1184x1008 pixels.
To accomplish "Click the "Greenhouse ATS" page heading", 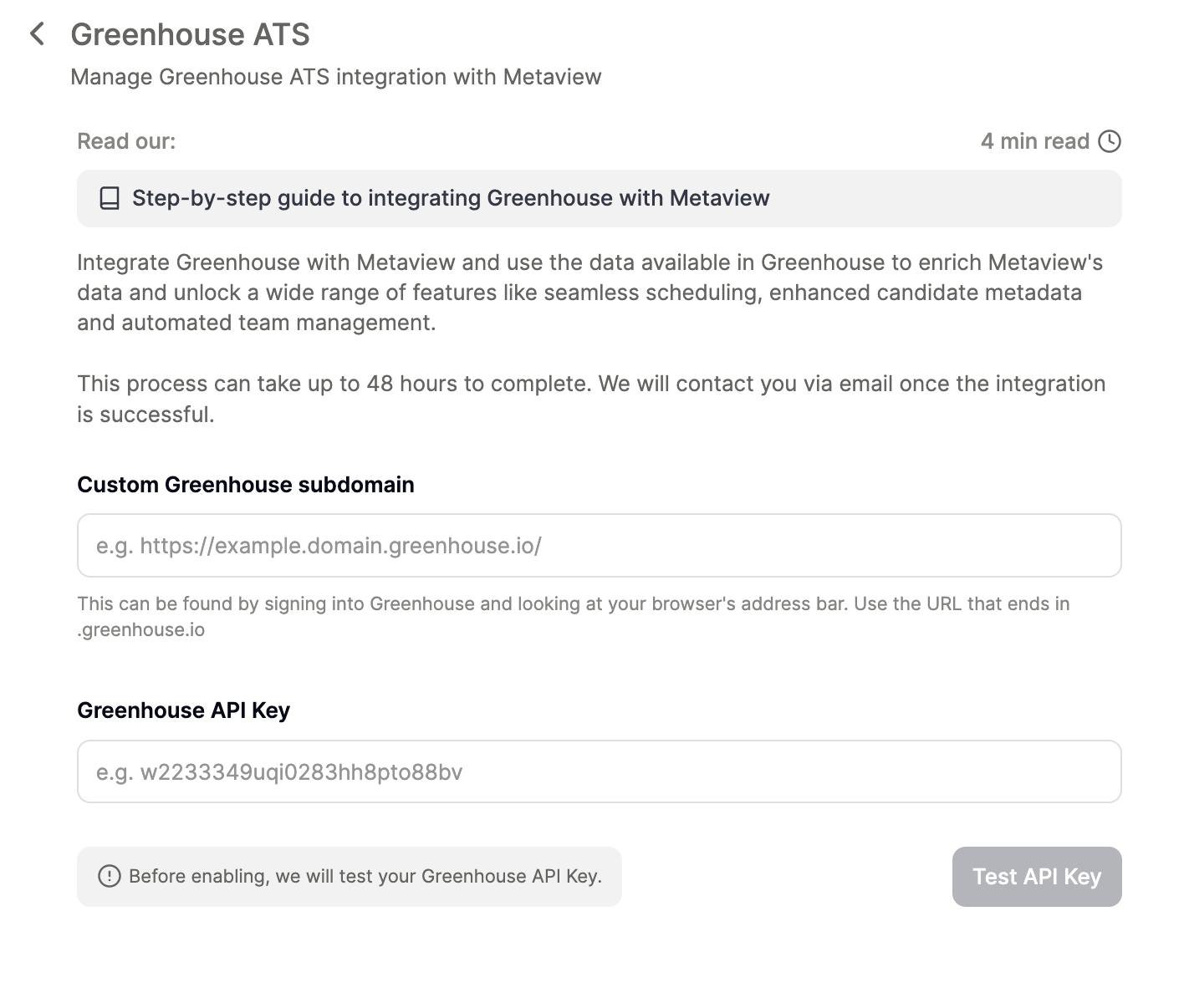I will pyautogui.click(x=190, y=34).
